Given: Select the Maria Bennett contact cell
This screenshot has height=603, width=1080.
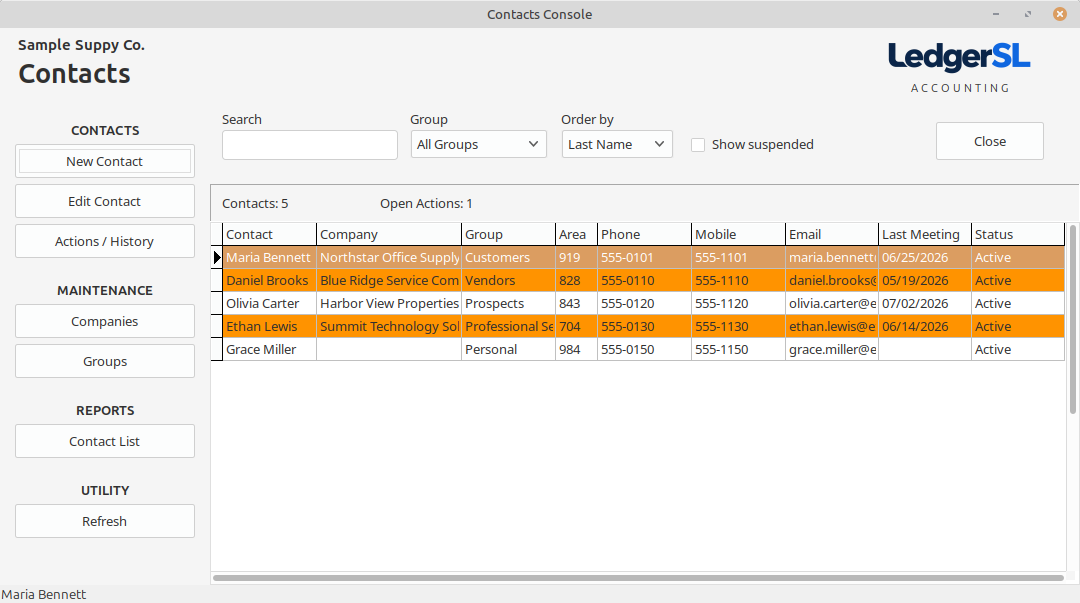Looking at the screenshot, I should pos(269,257).
